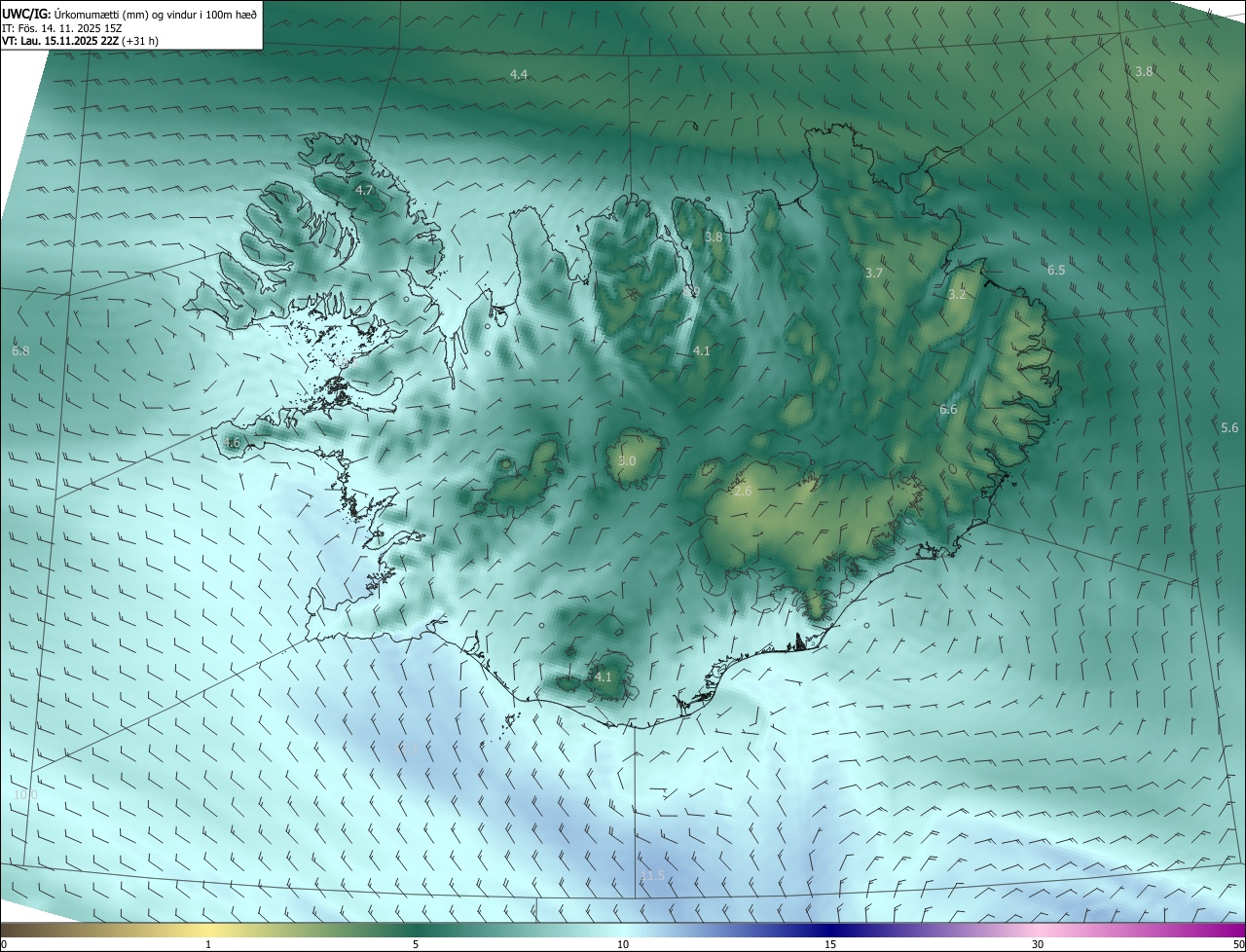Click the '30' tick label on the color scale
1246x952 pixels.
pyautogui.click(x=1038, y=944)
